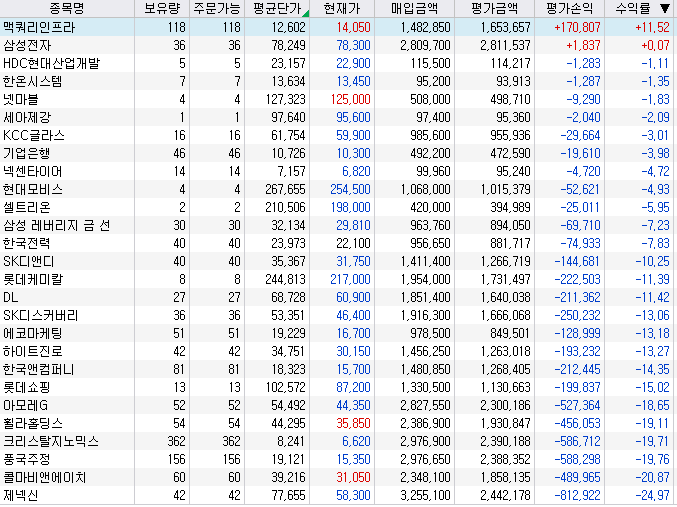Select the 맥쿼리인프라 stock row
This screenshot has width=677, height=507.
(338, 27)
